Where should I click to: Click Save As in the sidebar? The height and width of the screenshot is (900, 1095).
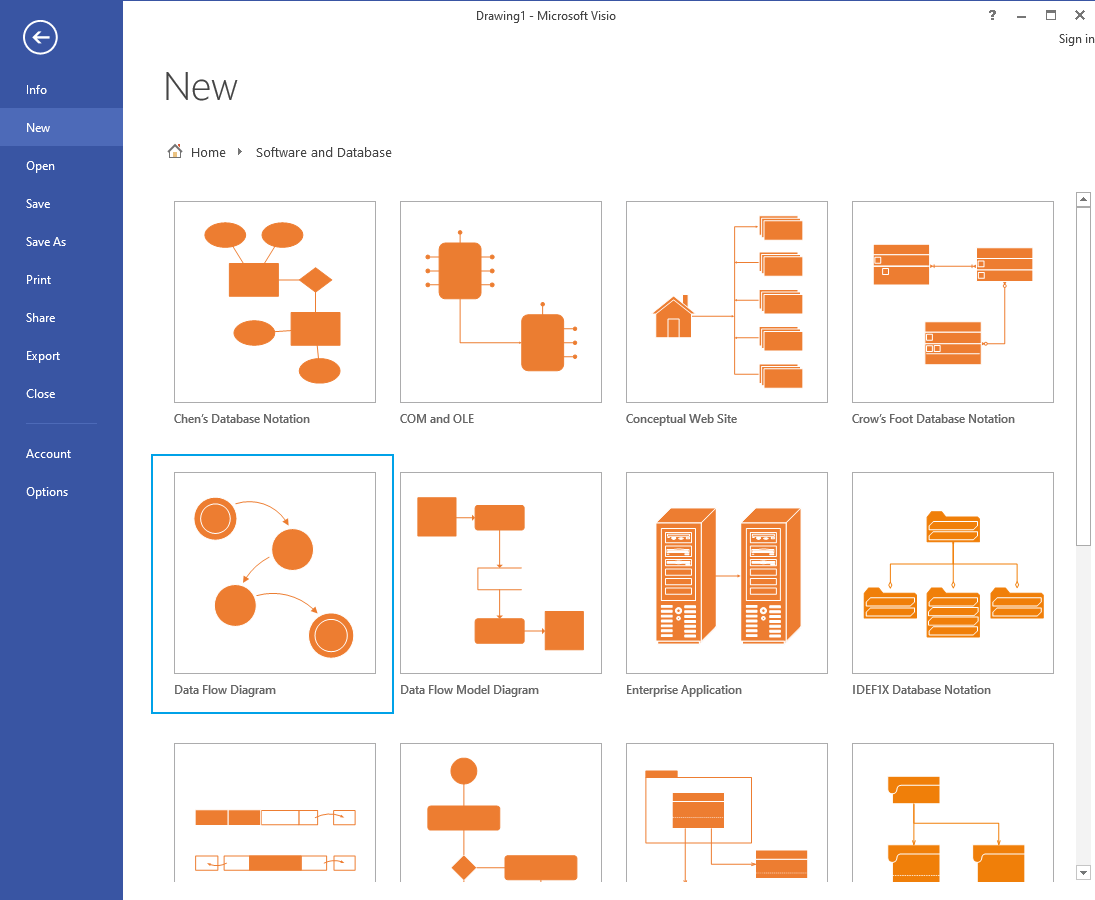pyautogui.click(x=46, y=242)
